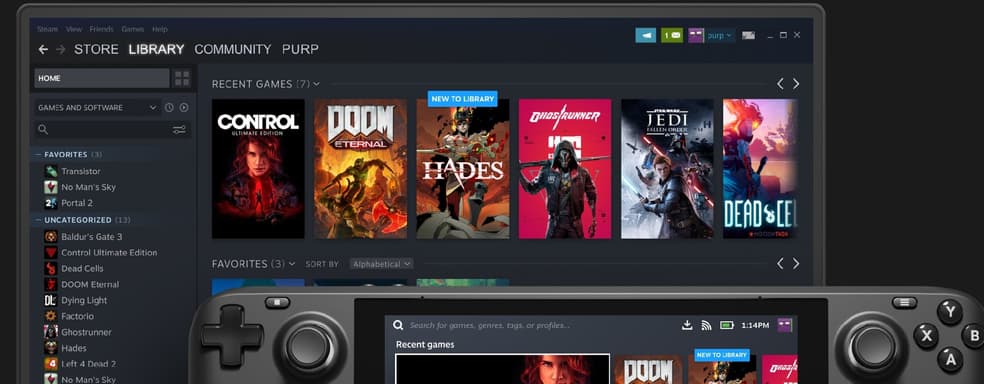984x384 pixels.
Task: Click the purple profile avatar in Steam window
Action: (x=696, y=35)
